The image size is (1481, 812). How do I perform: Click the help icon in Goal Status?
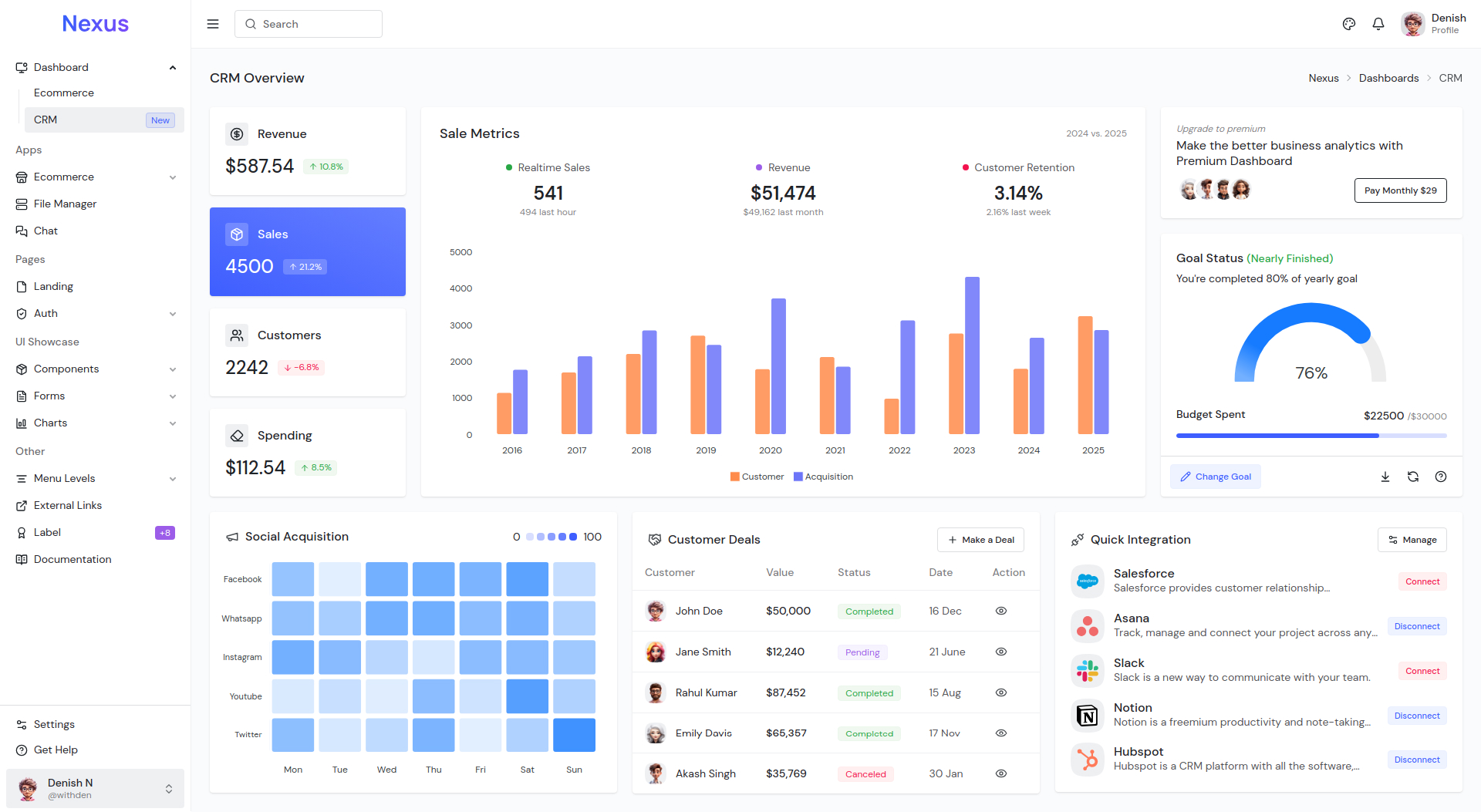[1441, 477]
